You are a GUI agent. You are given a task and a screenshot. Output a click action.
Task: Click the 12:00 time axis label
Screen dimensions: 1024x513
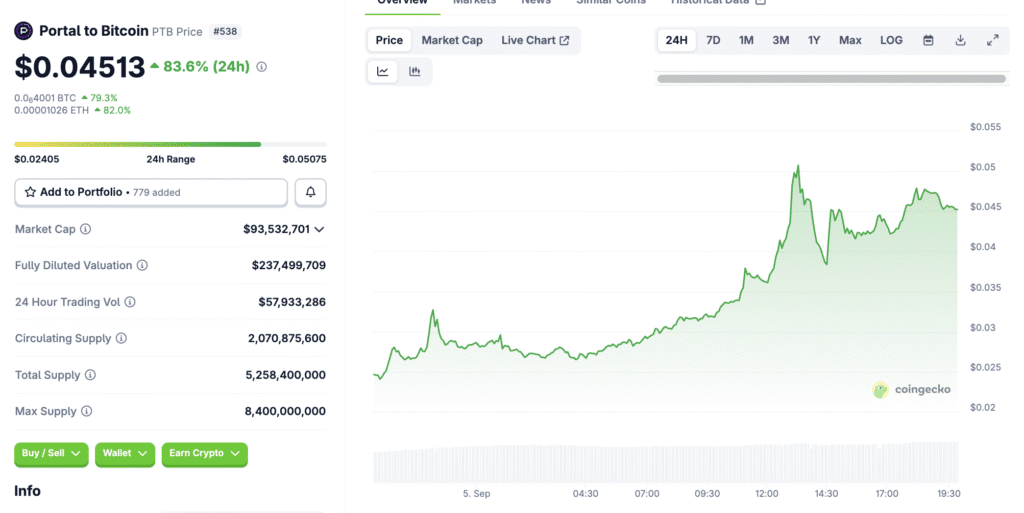point(767,493)
